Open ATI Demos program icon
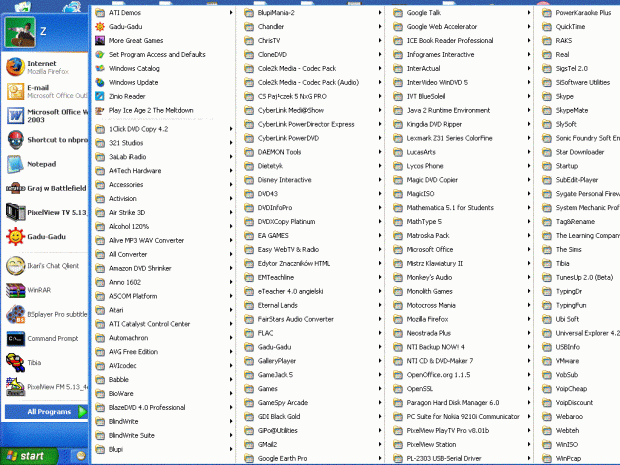Screen dimensions: 620x465 [100, 13]
